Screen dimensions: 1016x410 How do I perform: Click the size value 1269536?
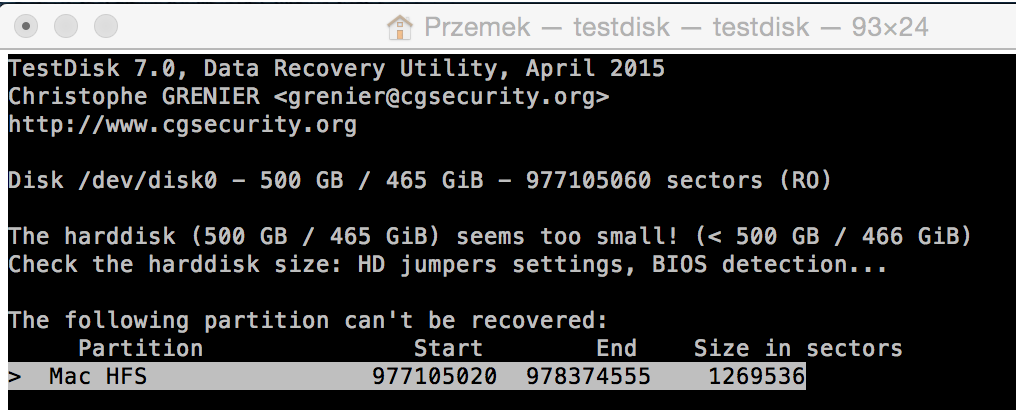pos(756,376)
